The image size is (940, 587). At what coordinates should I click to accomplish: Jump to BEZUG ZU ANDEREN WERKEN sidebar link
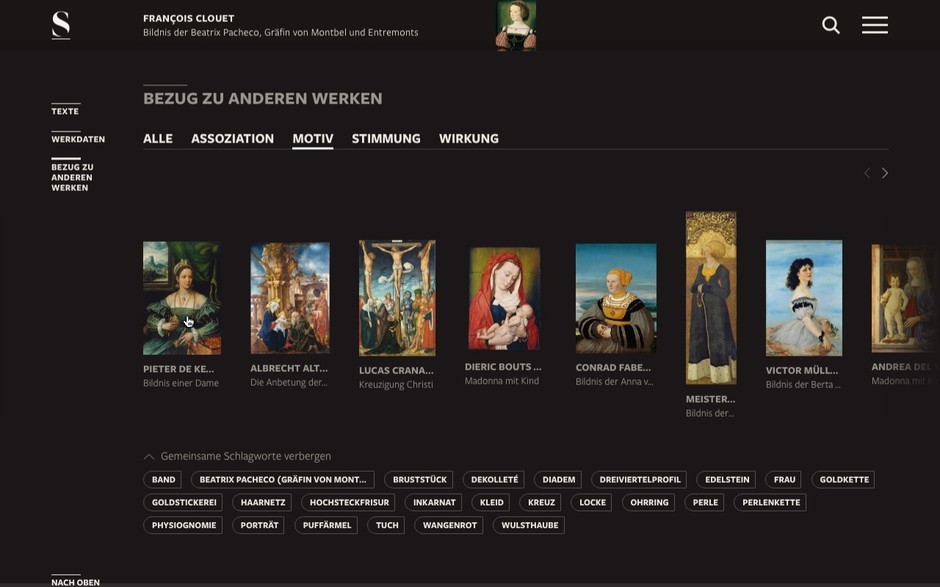[72, 177]
